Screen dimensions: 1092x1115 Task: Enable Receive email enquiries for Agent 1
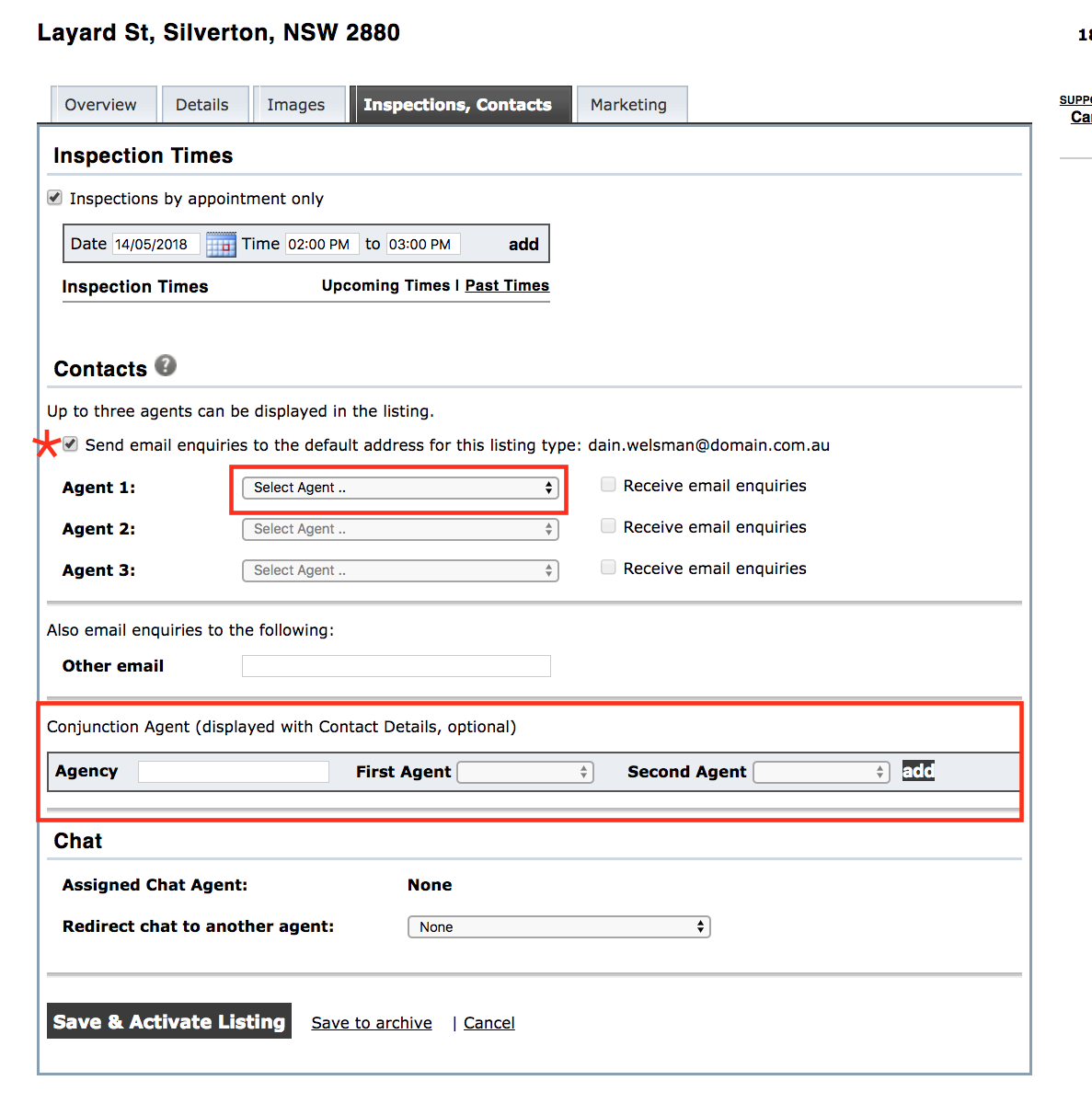point(608,485)
